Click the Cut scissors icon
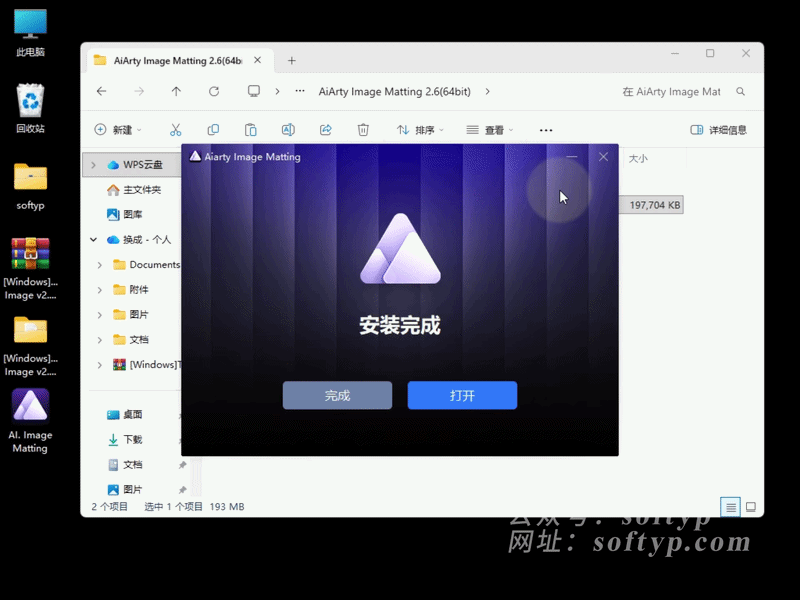800x600 pixels. 176,130
